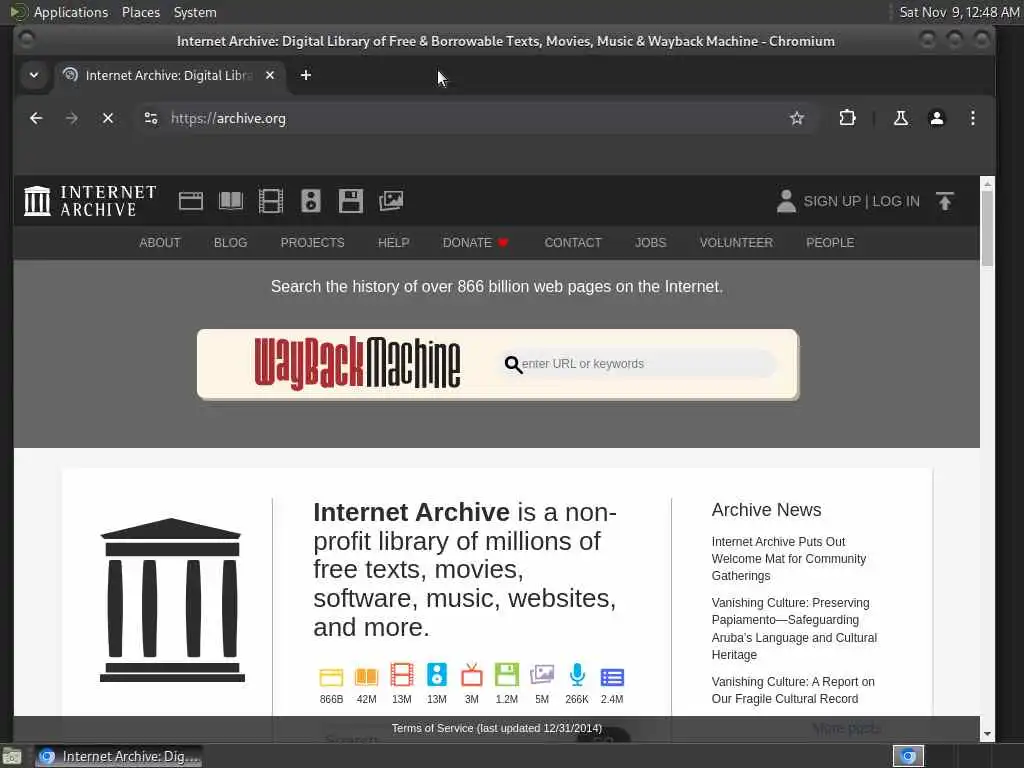Screen dimensions: 1024x768
Task: Open the System menu
Action: (x=195, y=12)
